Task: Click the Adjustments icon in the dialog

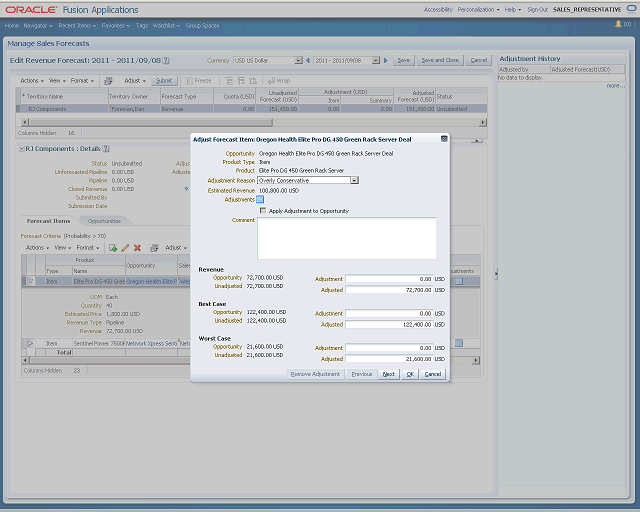Action: [x=260, y=200]
